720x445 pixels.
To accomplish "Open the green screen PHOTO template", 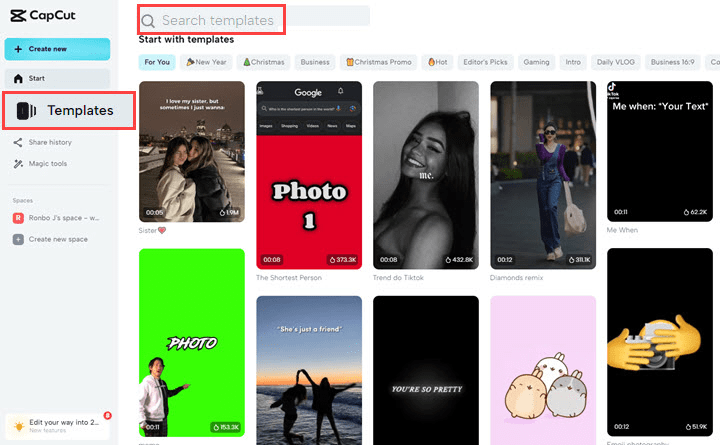I will pos(192,343).
